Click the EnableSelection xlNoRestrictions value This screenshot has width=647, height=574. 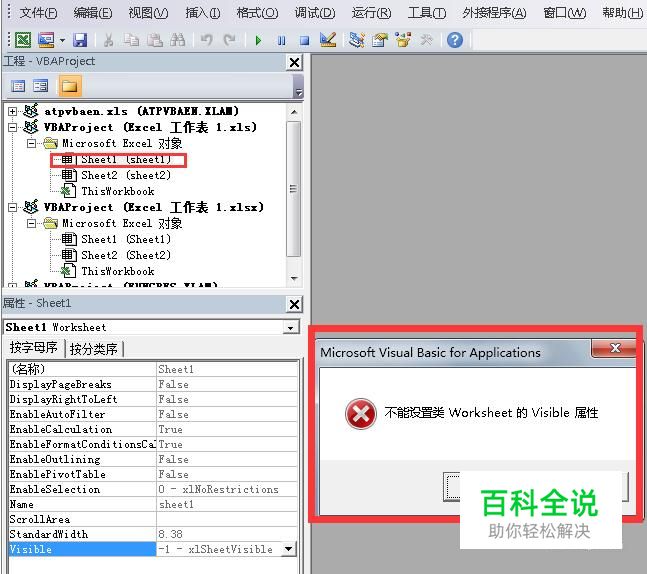pyautogui.click(x=226, y=489)
